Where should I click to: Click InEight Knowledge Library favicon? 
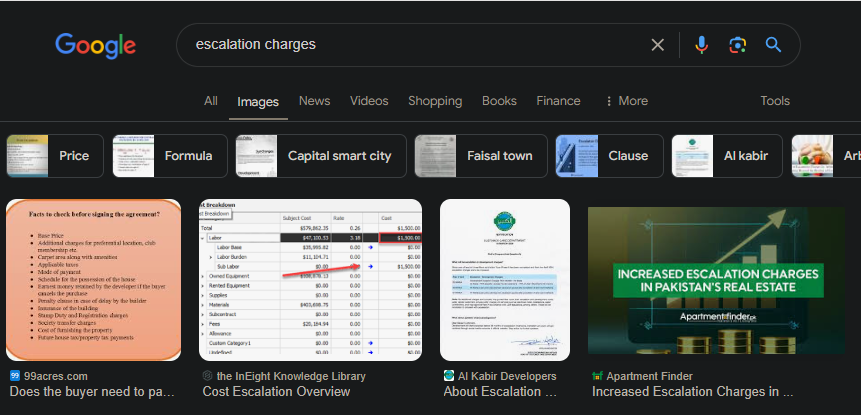click(x=208, y=376)
